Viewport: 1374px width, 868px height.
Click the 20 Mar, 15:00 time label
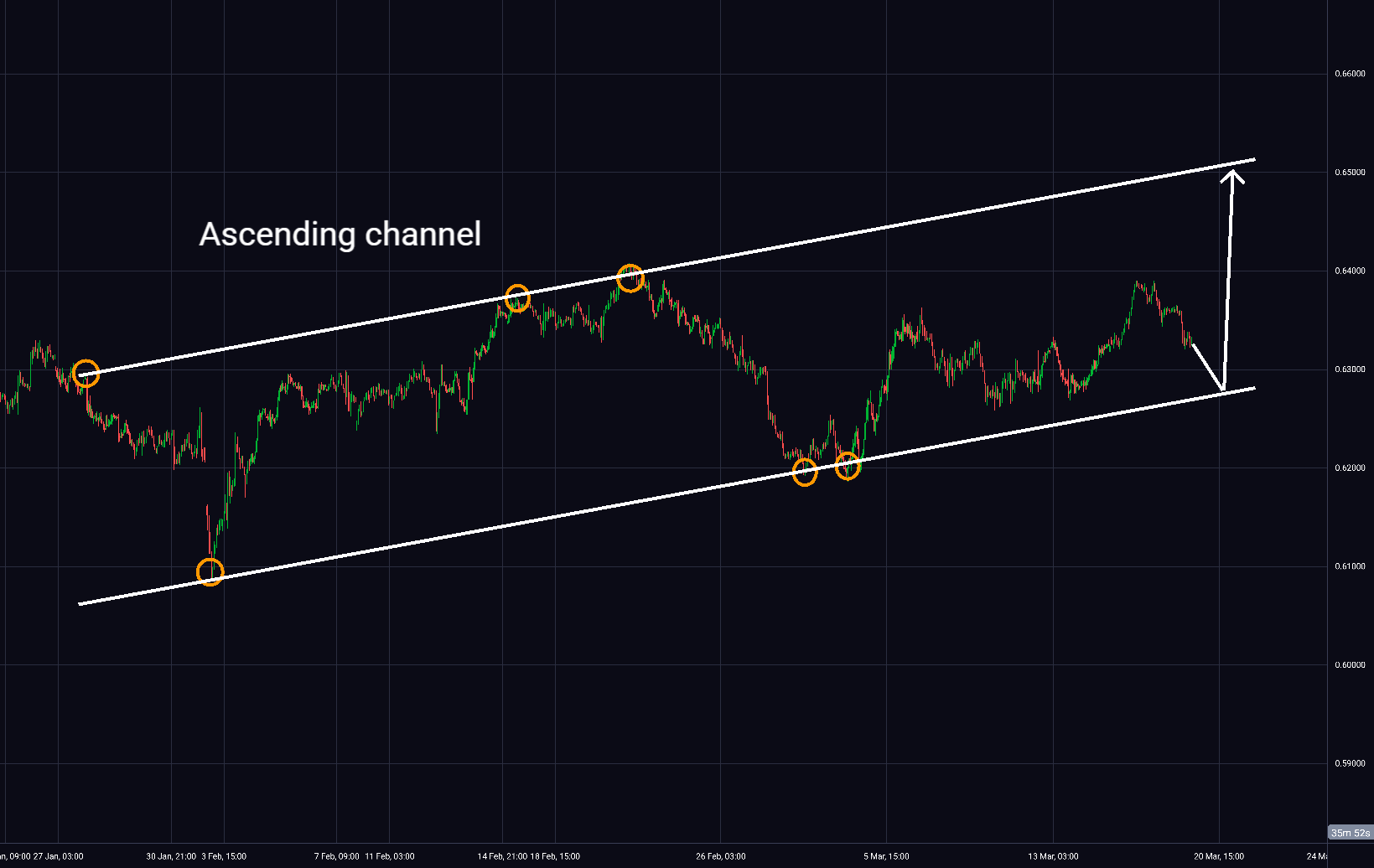coord(1219,856)
